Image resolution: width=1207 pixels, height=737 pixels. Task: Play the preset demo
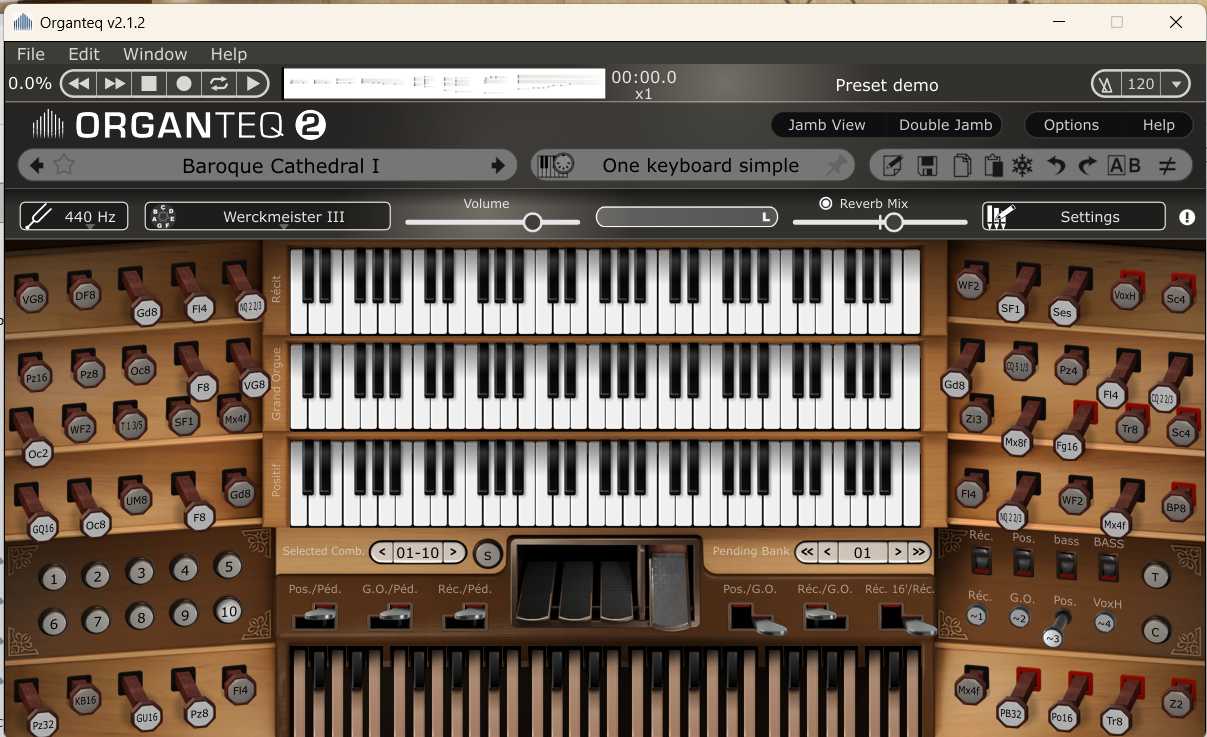coord(252,84)
